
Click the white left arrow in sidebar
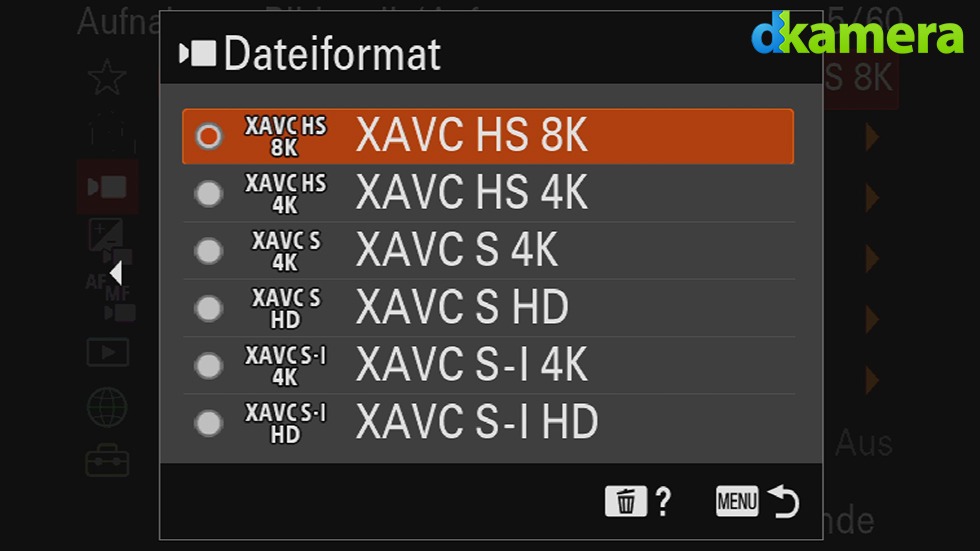click(116, 273)
